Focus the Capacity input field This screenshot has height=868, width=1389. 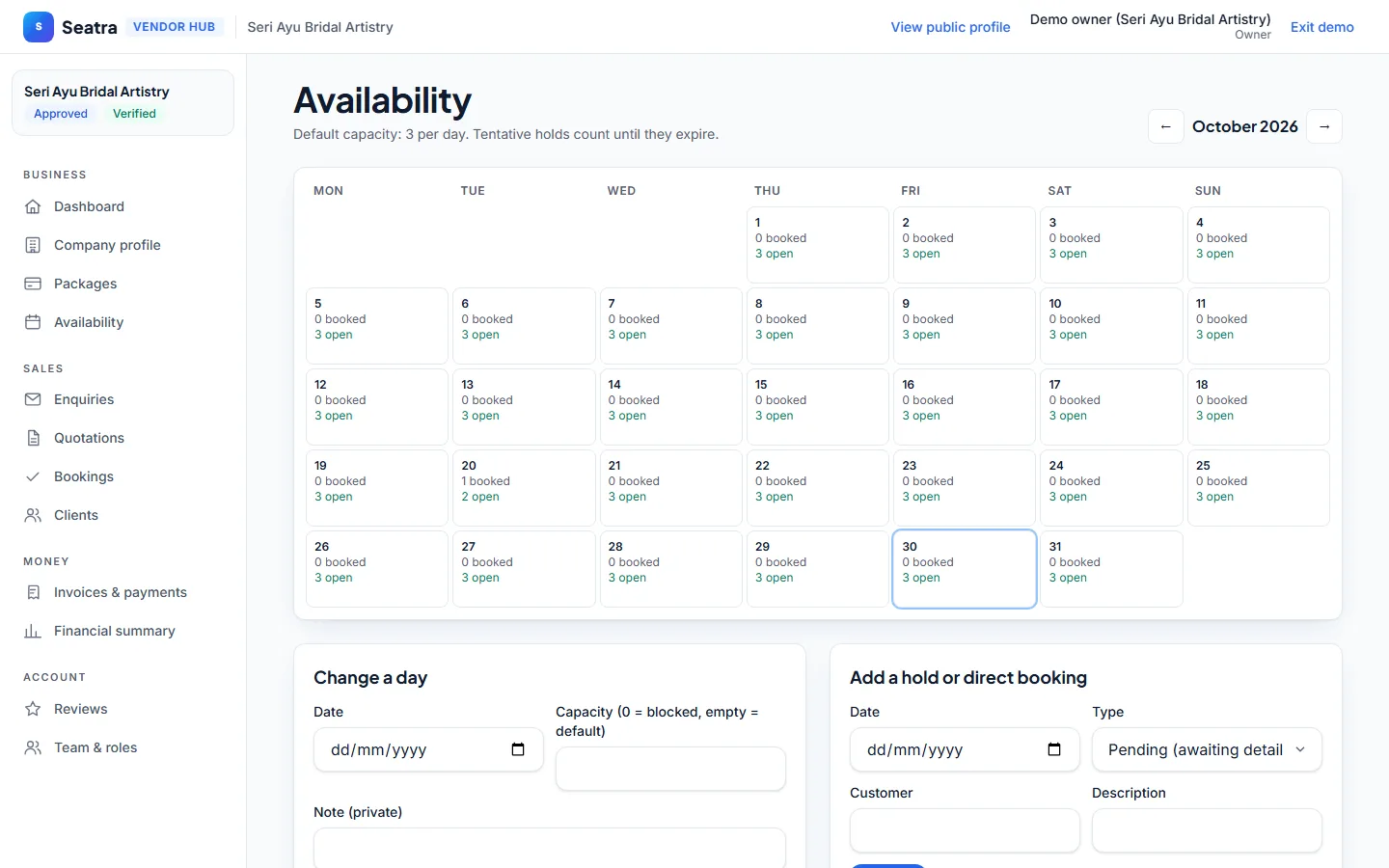[670, 769]
